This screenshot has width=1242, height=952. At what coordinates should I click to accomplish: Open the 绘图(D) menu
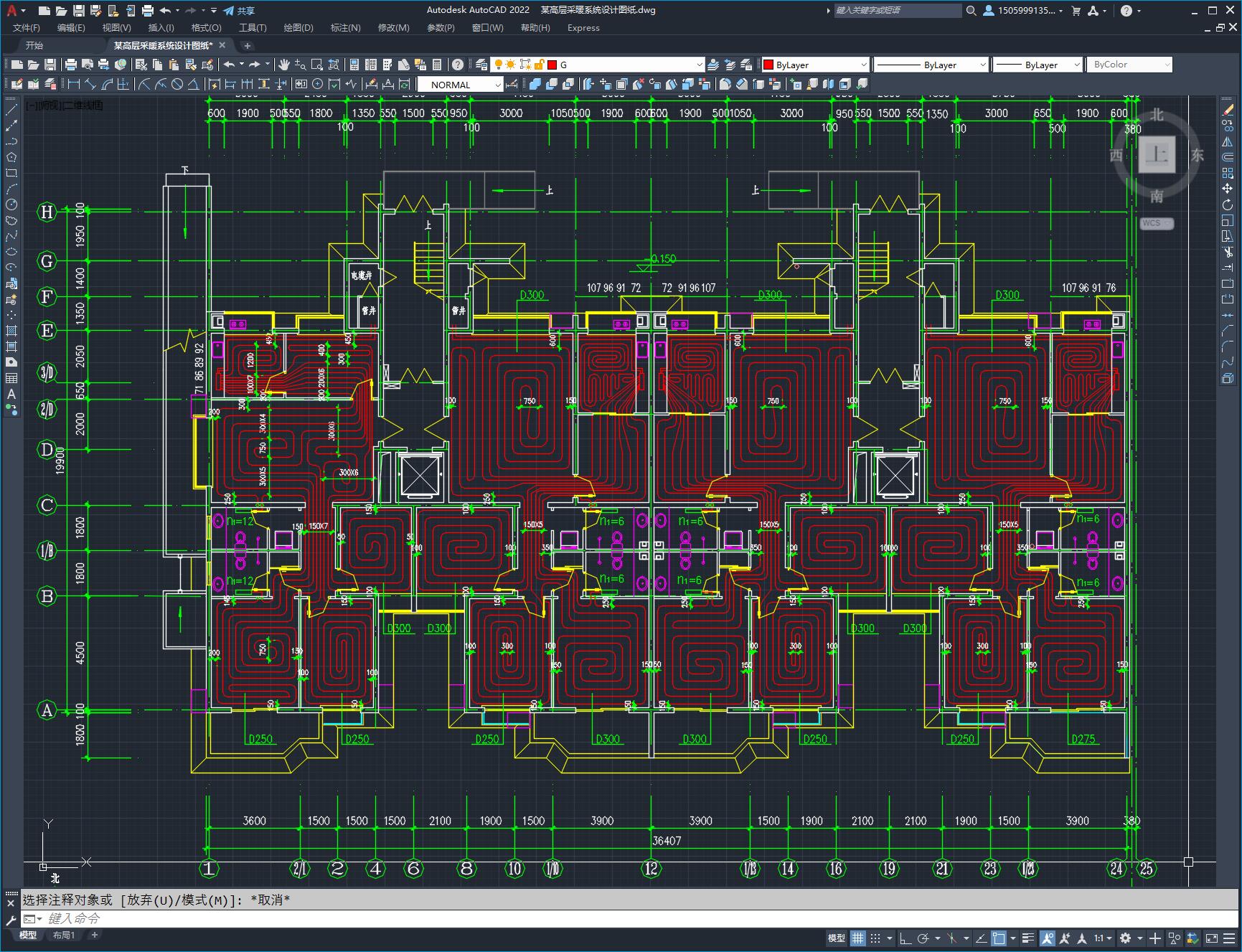click(298, 28)
